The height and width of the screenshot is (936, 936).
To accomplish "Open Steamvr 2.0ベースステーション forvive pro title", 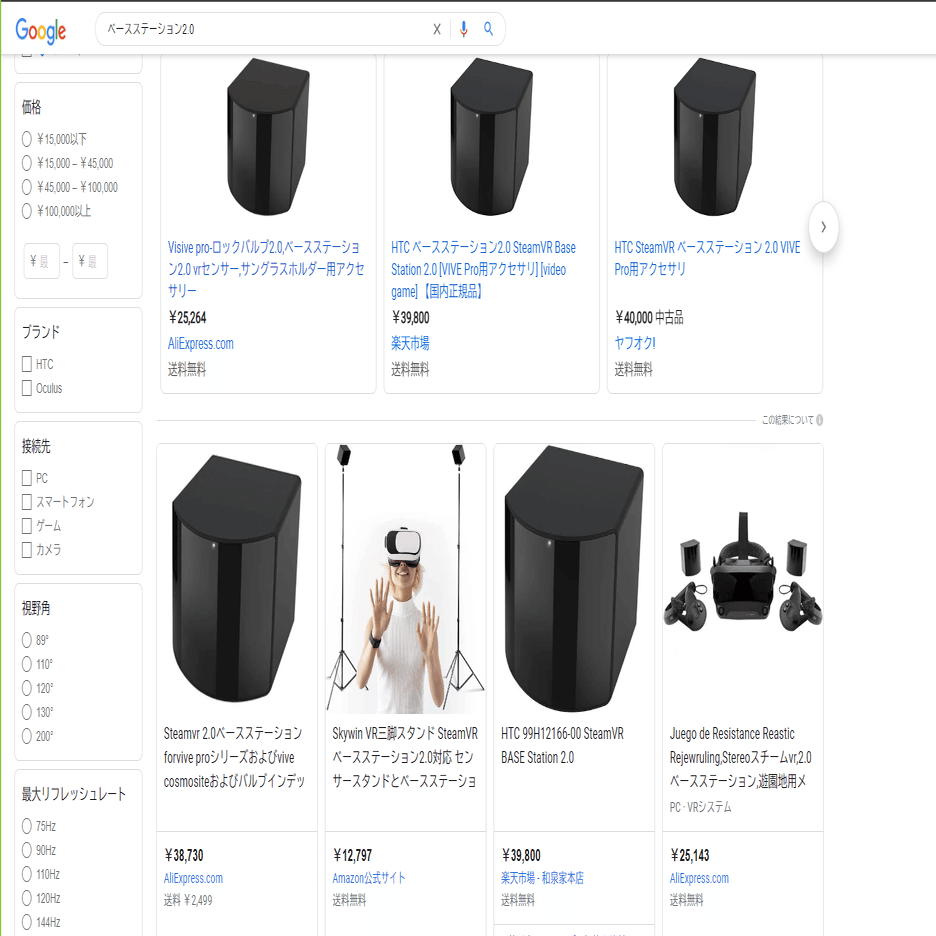I will click(x=235, y=757).
